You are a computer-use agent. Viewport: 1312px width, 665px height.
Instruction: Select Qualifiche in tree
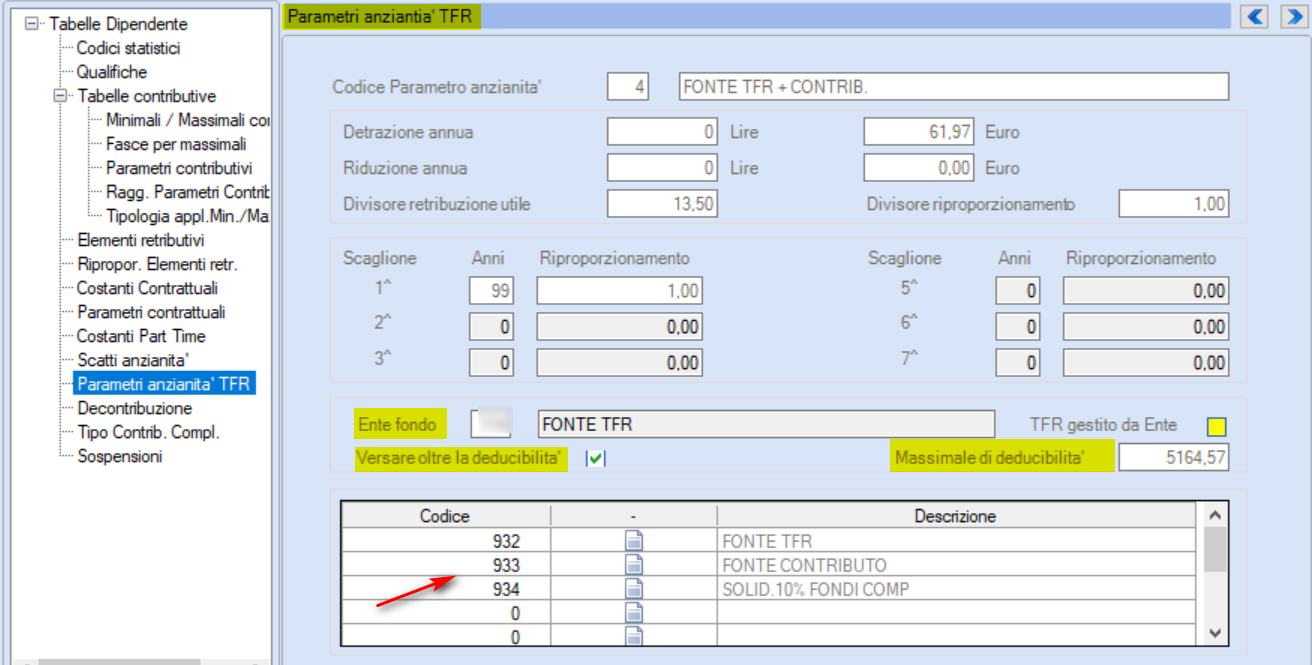111,72
